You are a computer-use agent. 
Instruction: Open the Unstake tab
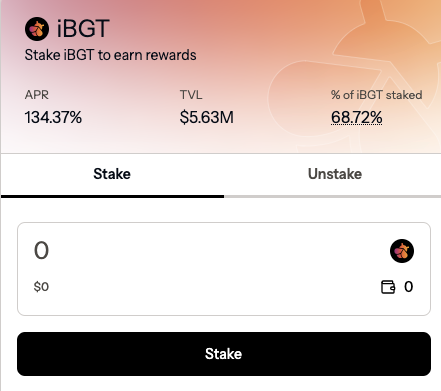pos(335,174)
